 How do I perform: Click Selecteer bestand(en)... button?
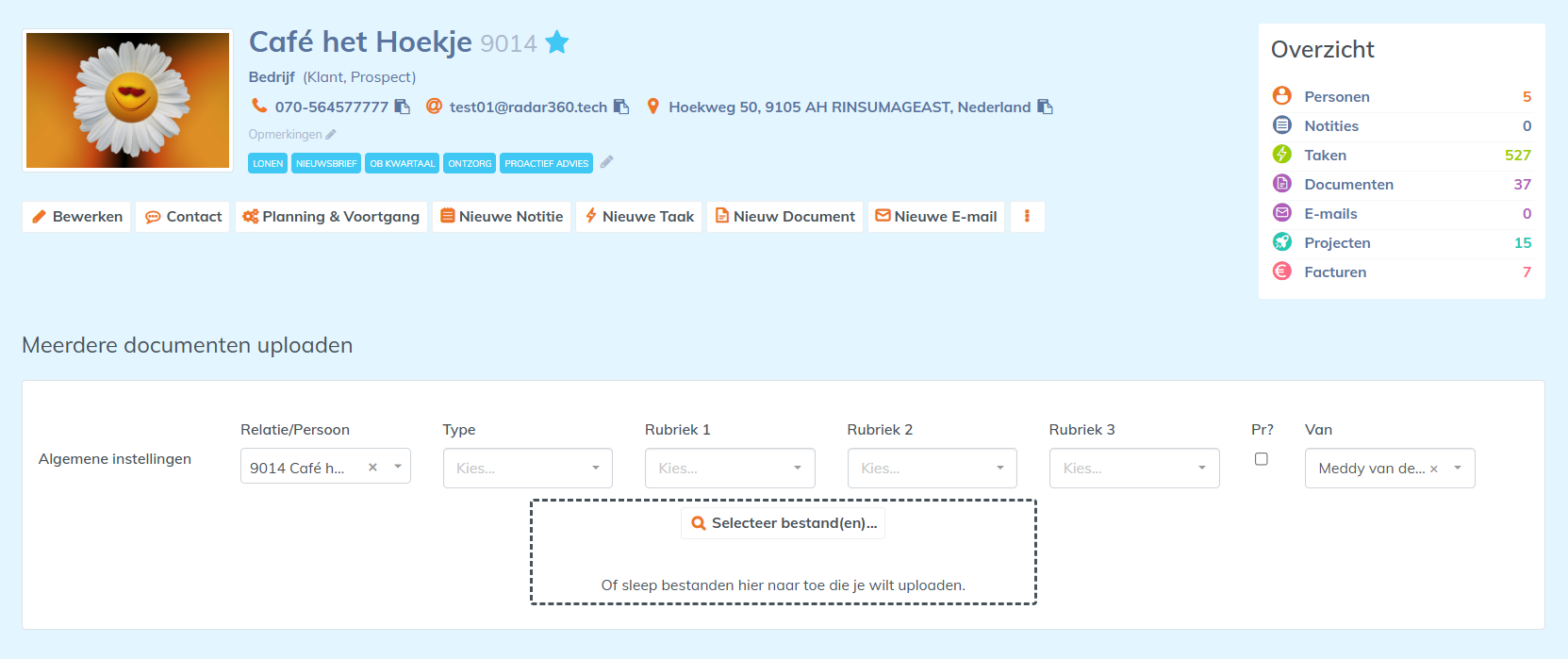(783, 523)
